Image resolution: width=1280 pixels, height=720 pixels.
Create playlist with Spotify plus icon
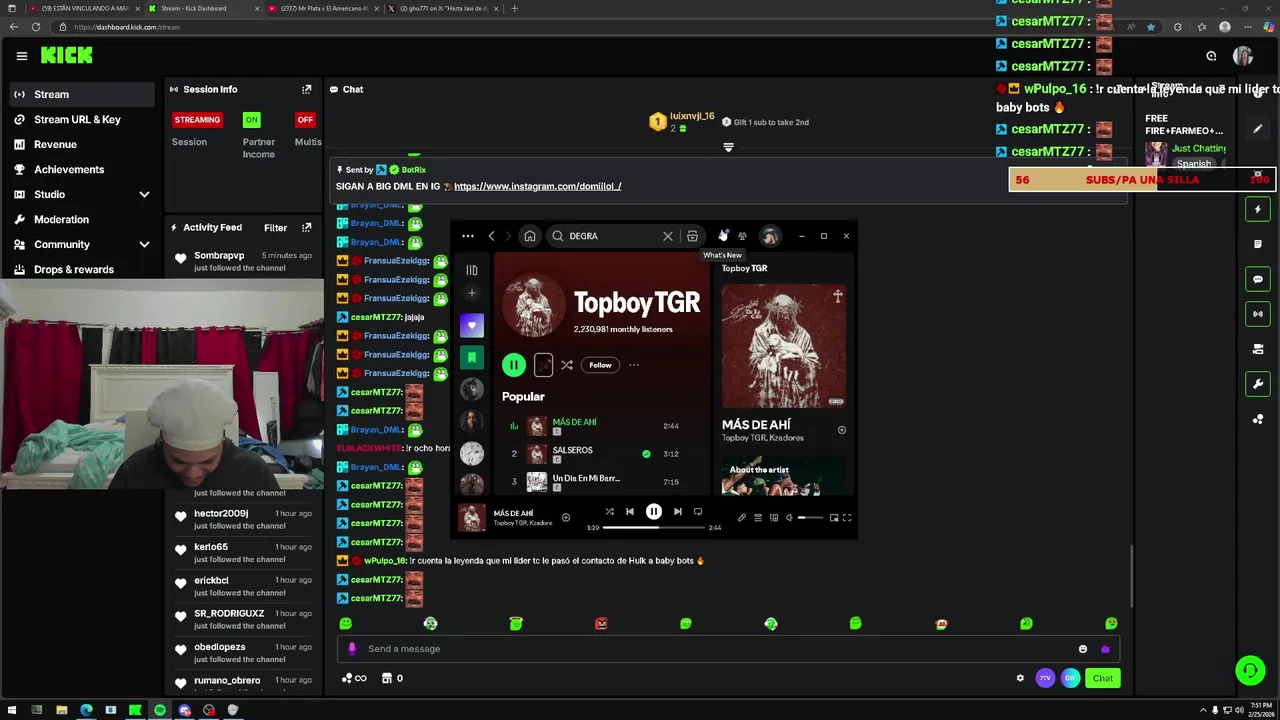(472, 293)
